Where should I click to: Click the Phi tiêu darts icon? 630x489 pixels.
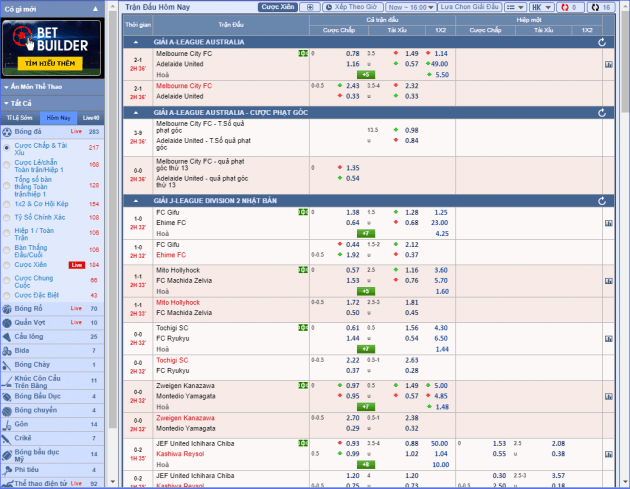7,470
